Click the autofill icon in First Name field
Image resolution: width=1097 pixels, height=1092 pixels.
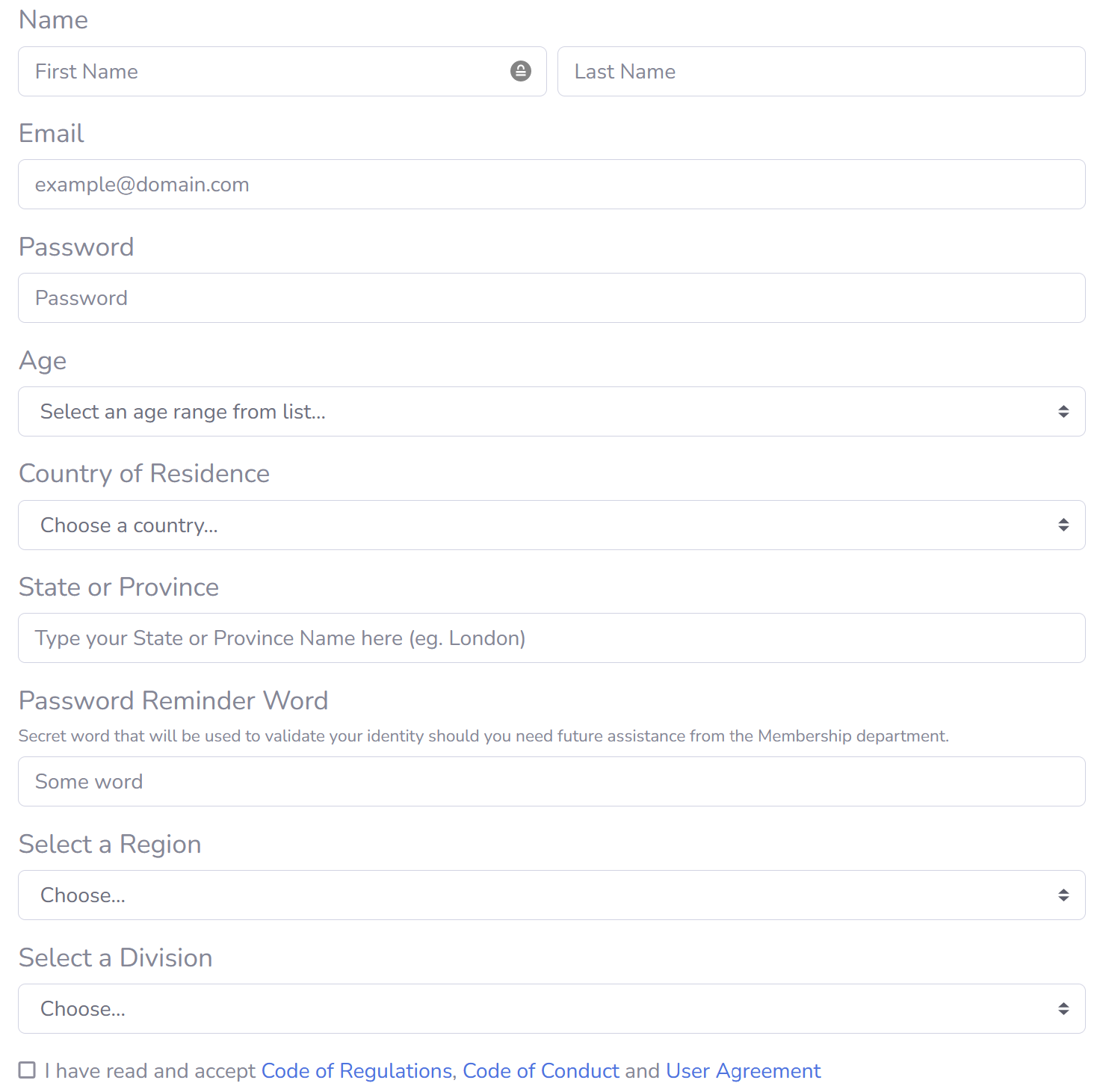520,71
